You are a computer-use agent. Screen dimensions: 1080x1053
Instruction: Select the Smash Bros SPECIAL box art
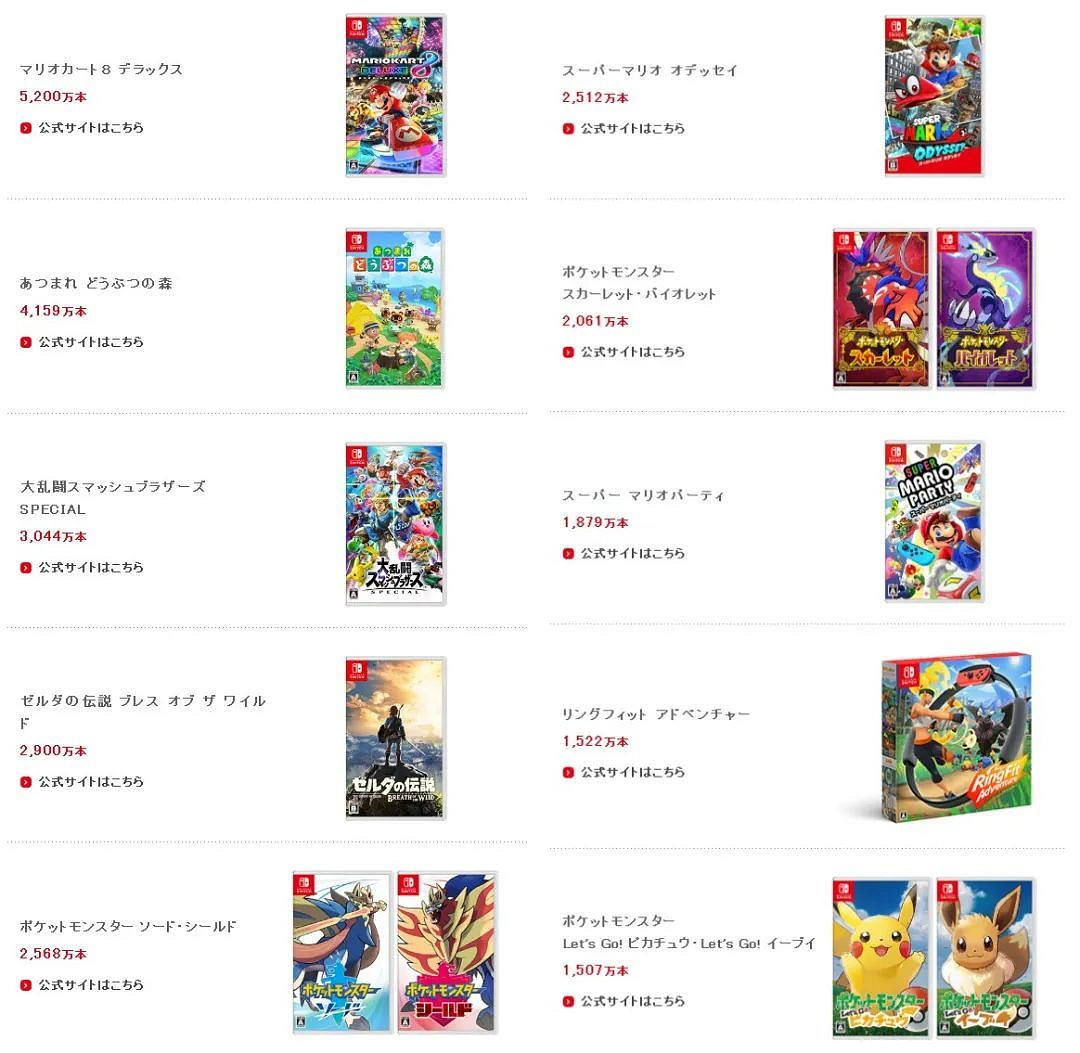tap(395, 524)
